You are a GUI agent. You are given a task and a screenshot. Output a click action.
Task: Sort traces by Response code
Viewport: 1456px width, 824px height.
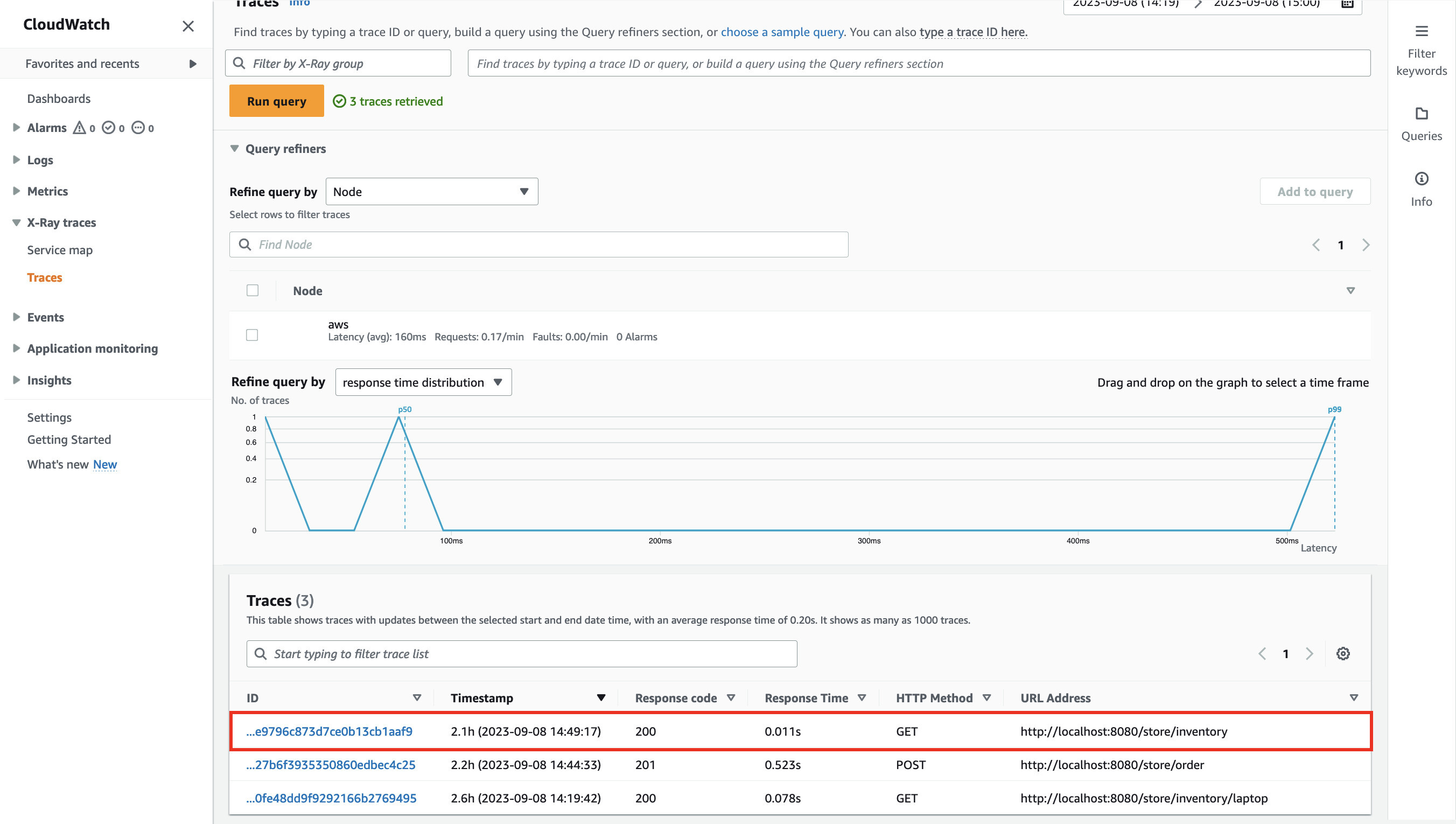[731, 698]
